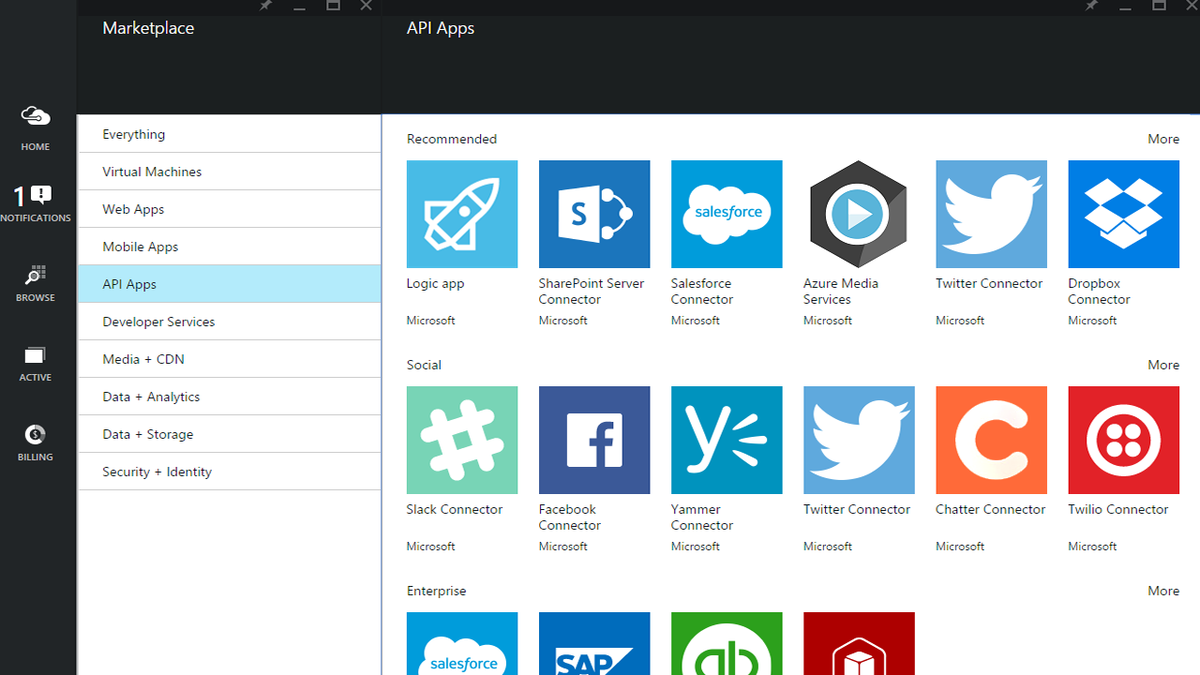
Task: Click More next to Enterprise
Action: click(x=1163, y=591)
